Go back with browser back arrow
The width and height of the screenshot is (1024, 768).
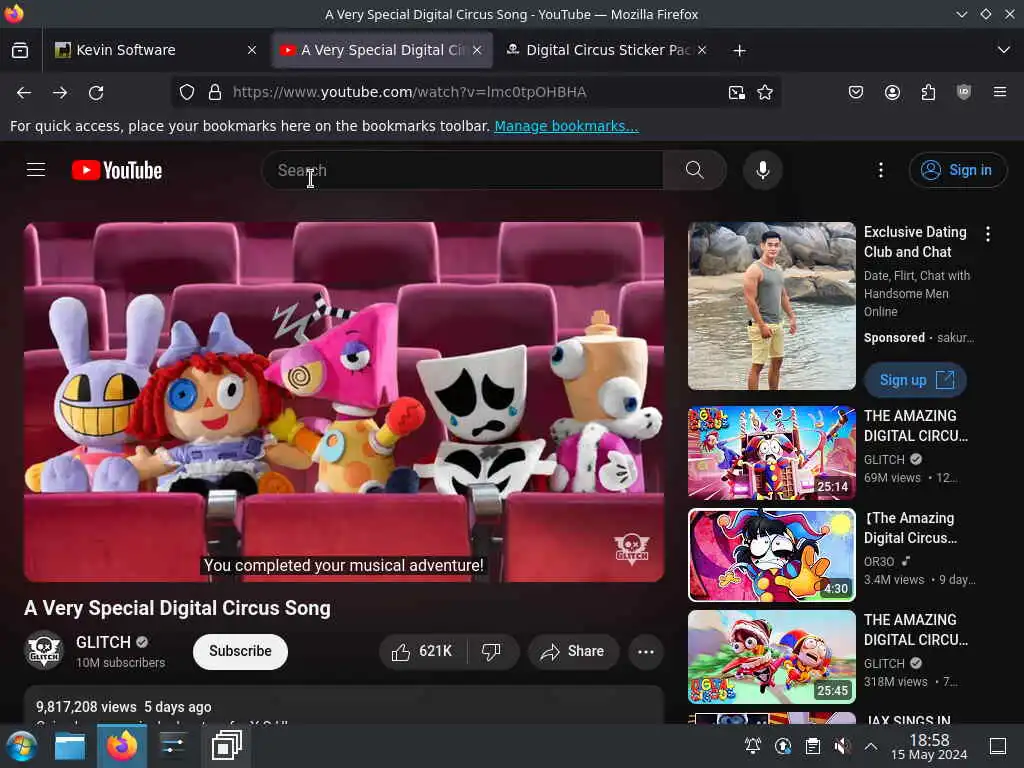click(24, 92)
